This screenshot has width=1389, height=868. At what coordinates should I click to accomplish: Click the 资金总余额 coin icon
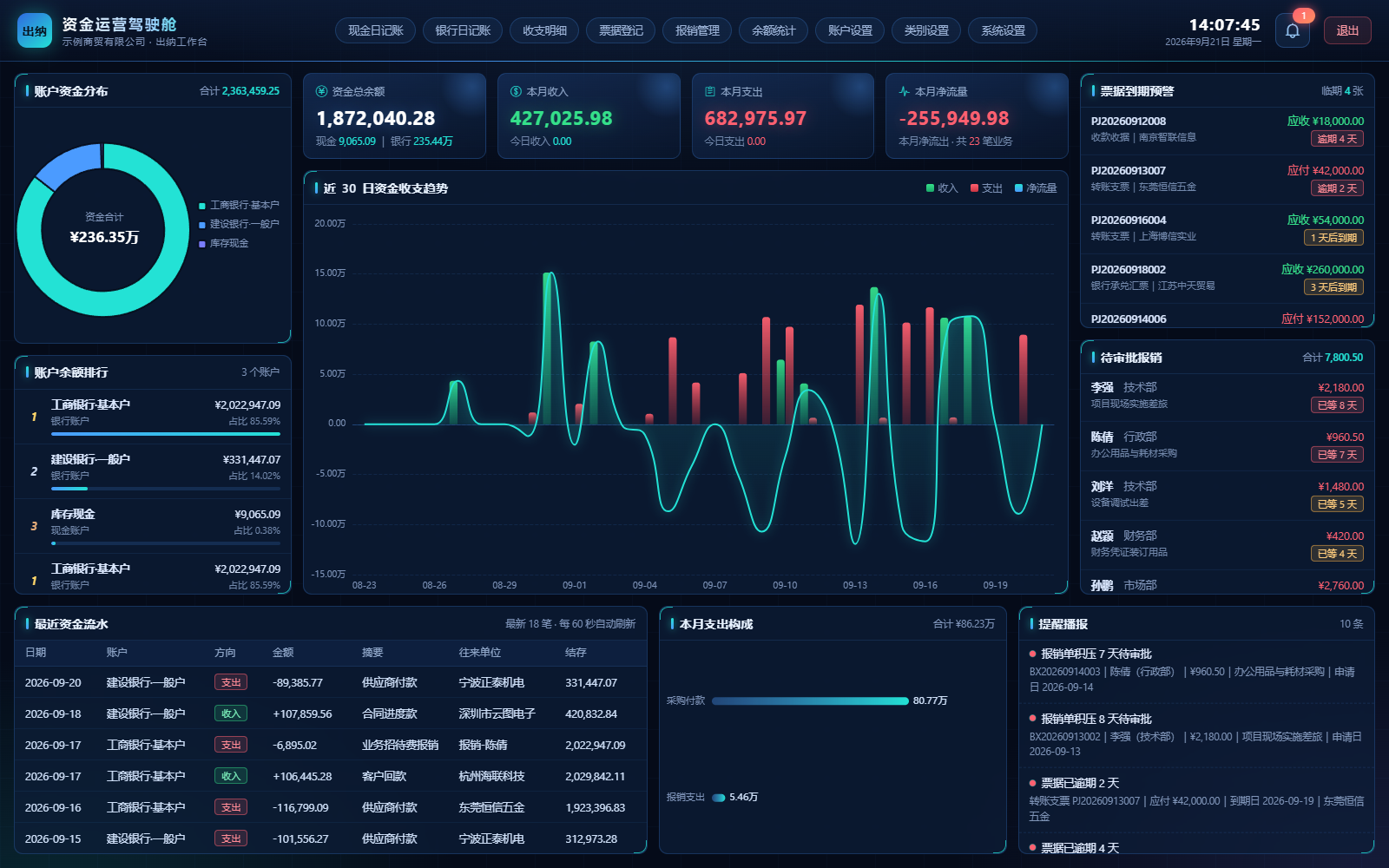pos(321,91)
